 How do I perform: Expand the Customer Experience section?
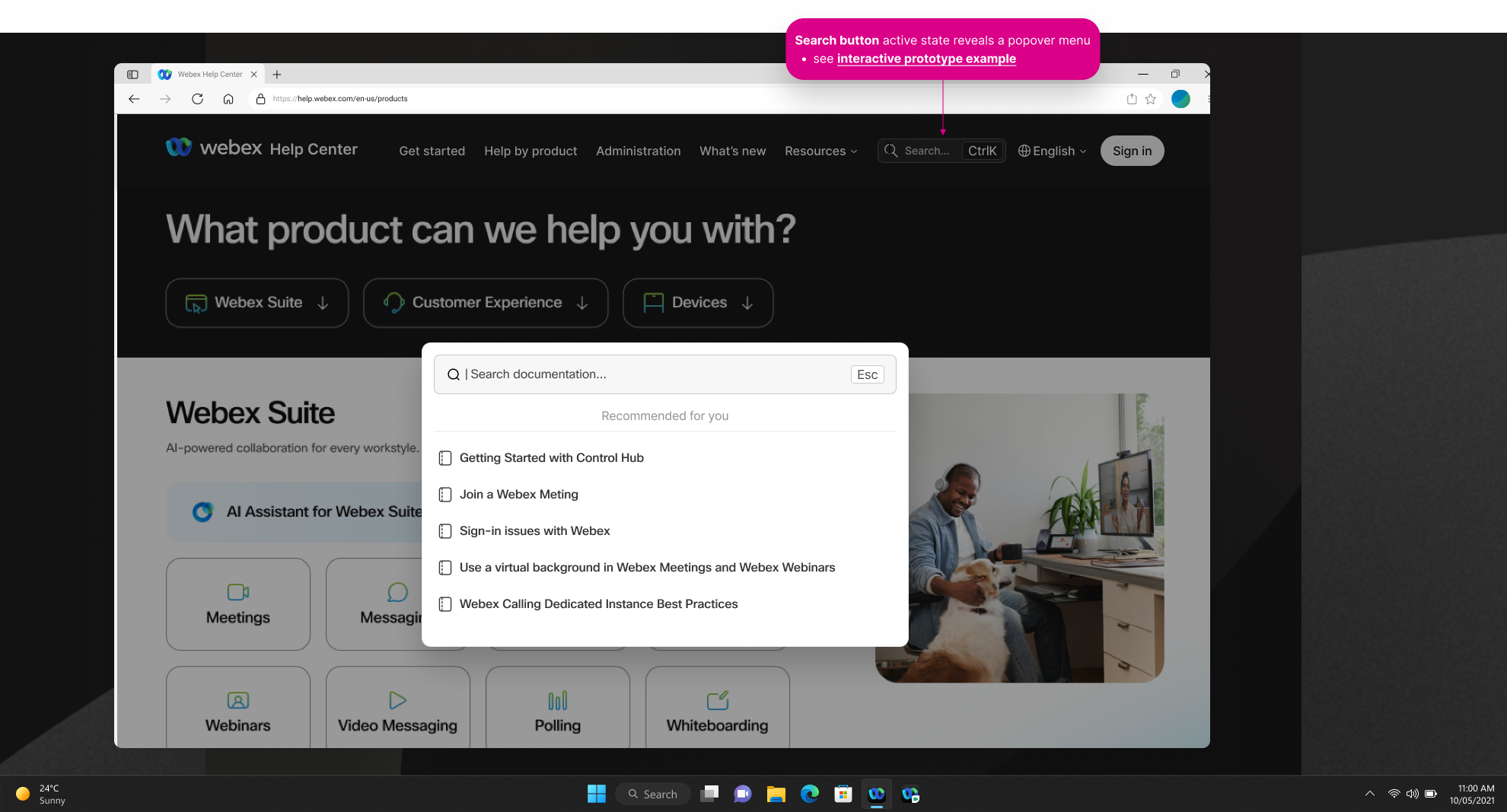486,303
